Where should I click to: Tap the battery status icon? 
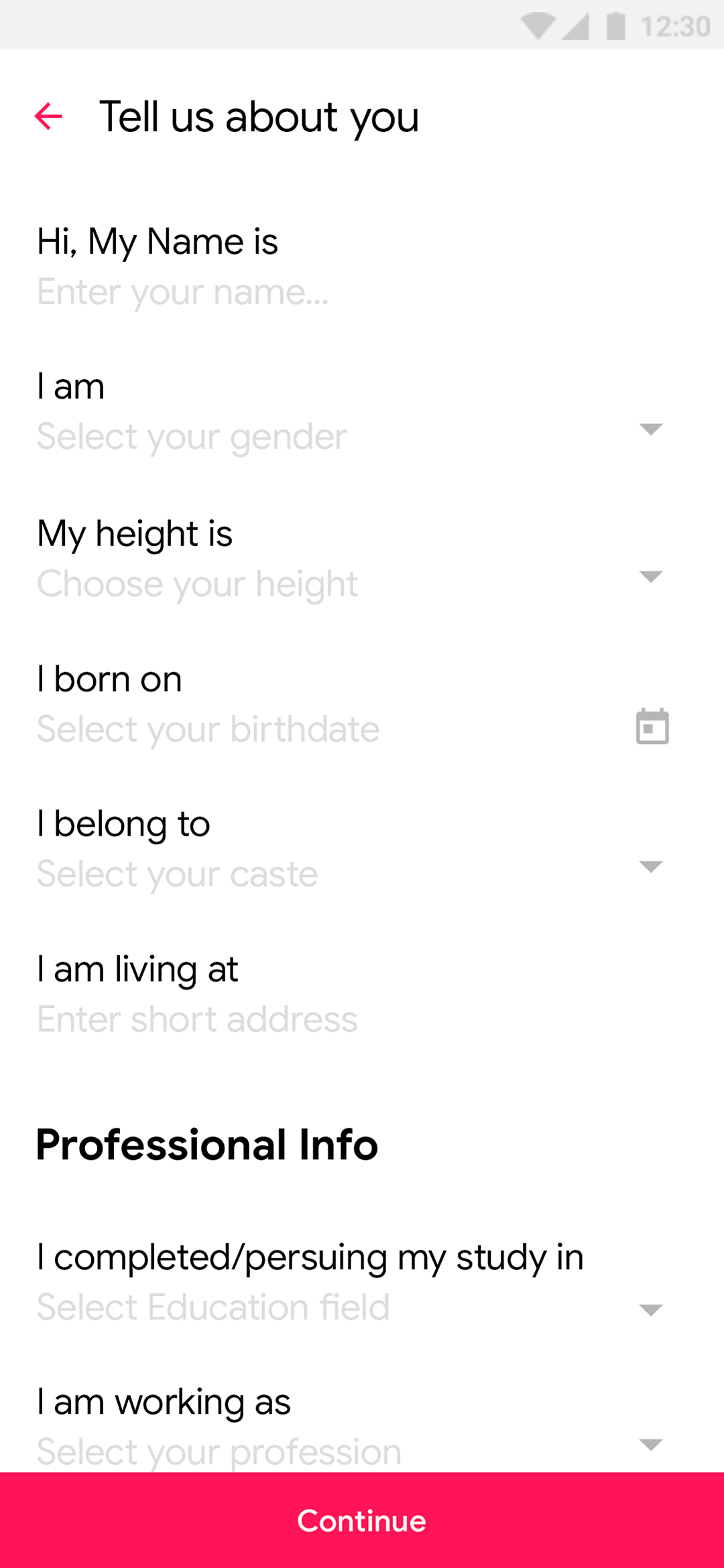(615, 27)
